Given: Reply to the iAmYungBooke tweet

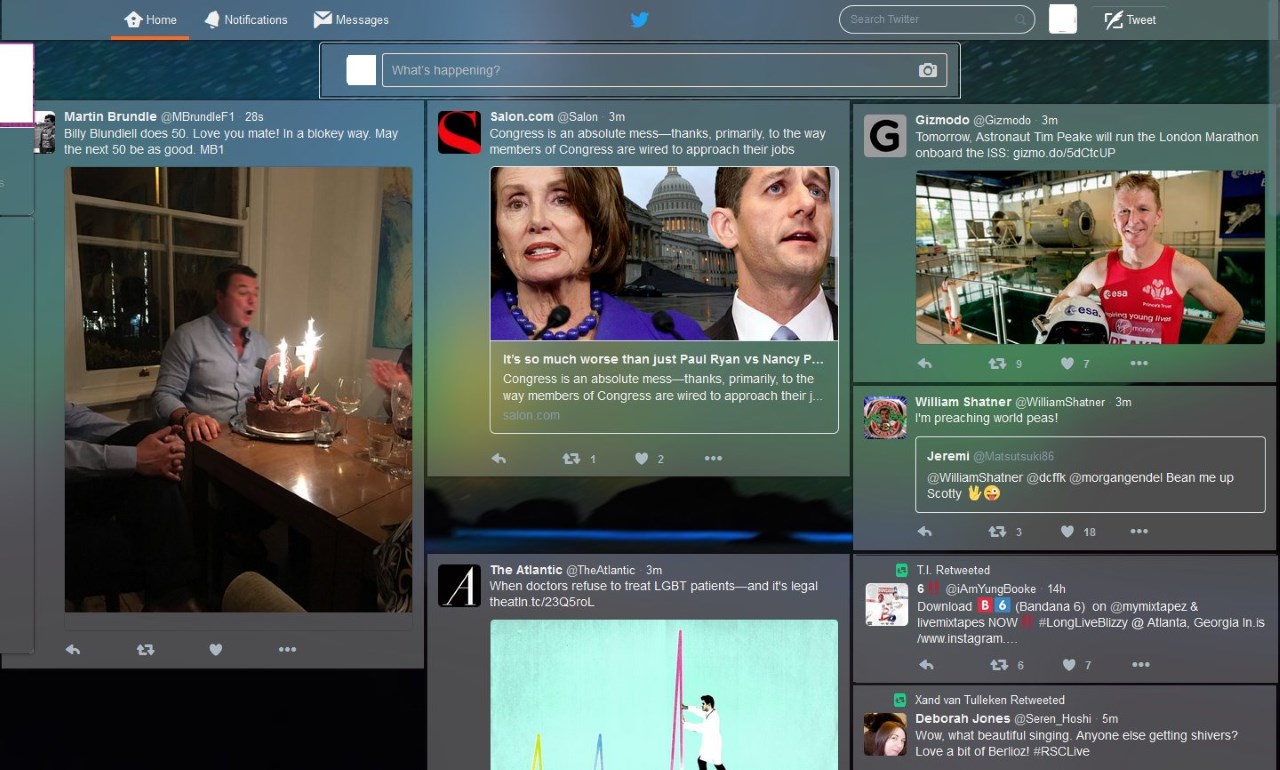Looking at the screenshot, I should tap(926, 665).
